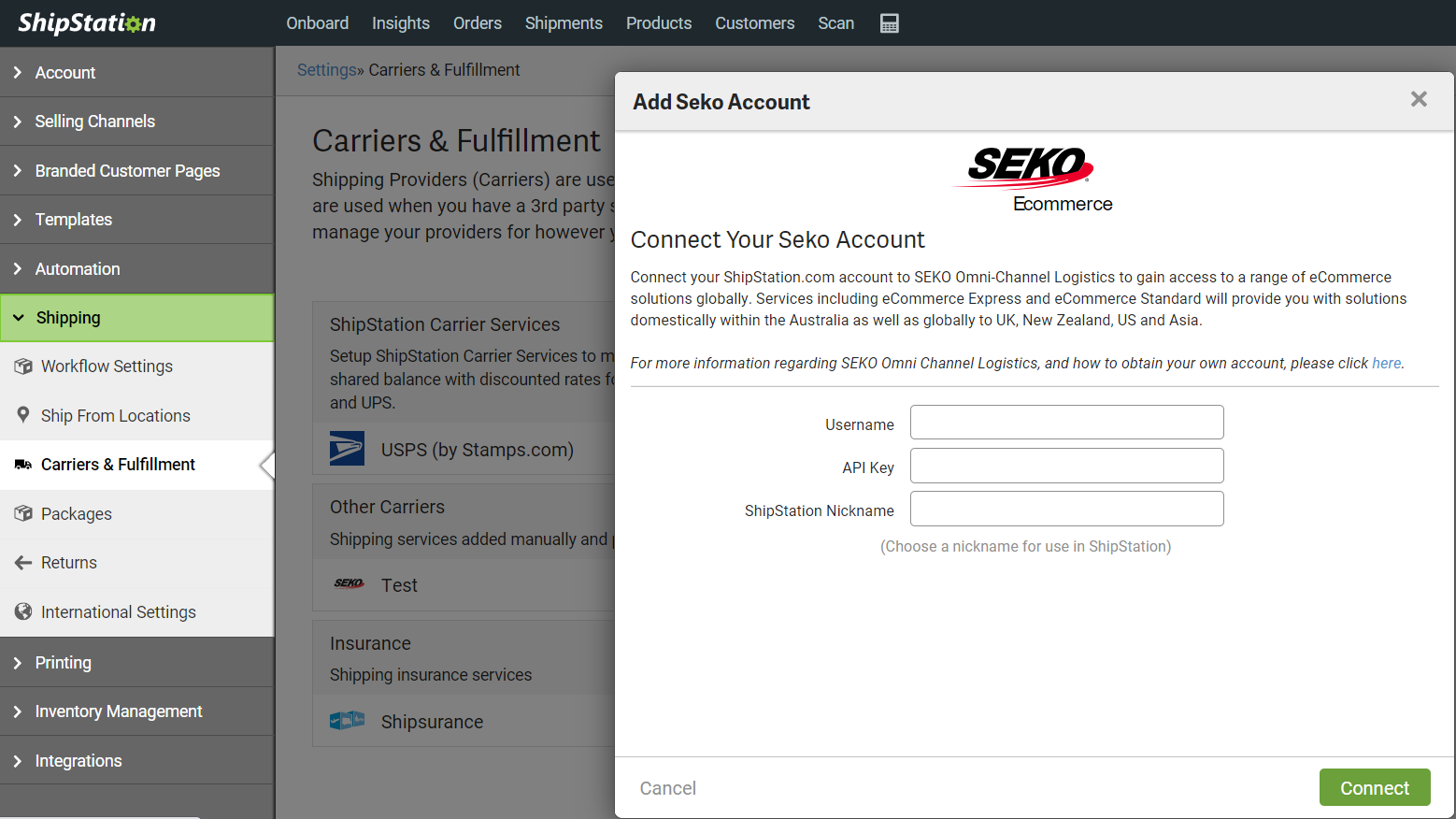
Task: Expand Branded Customer Pages section
Action: coord(137,171)
